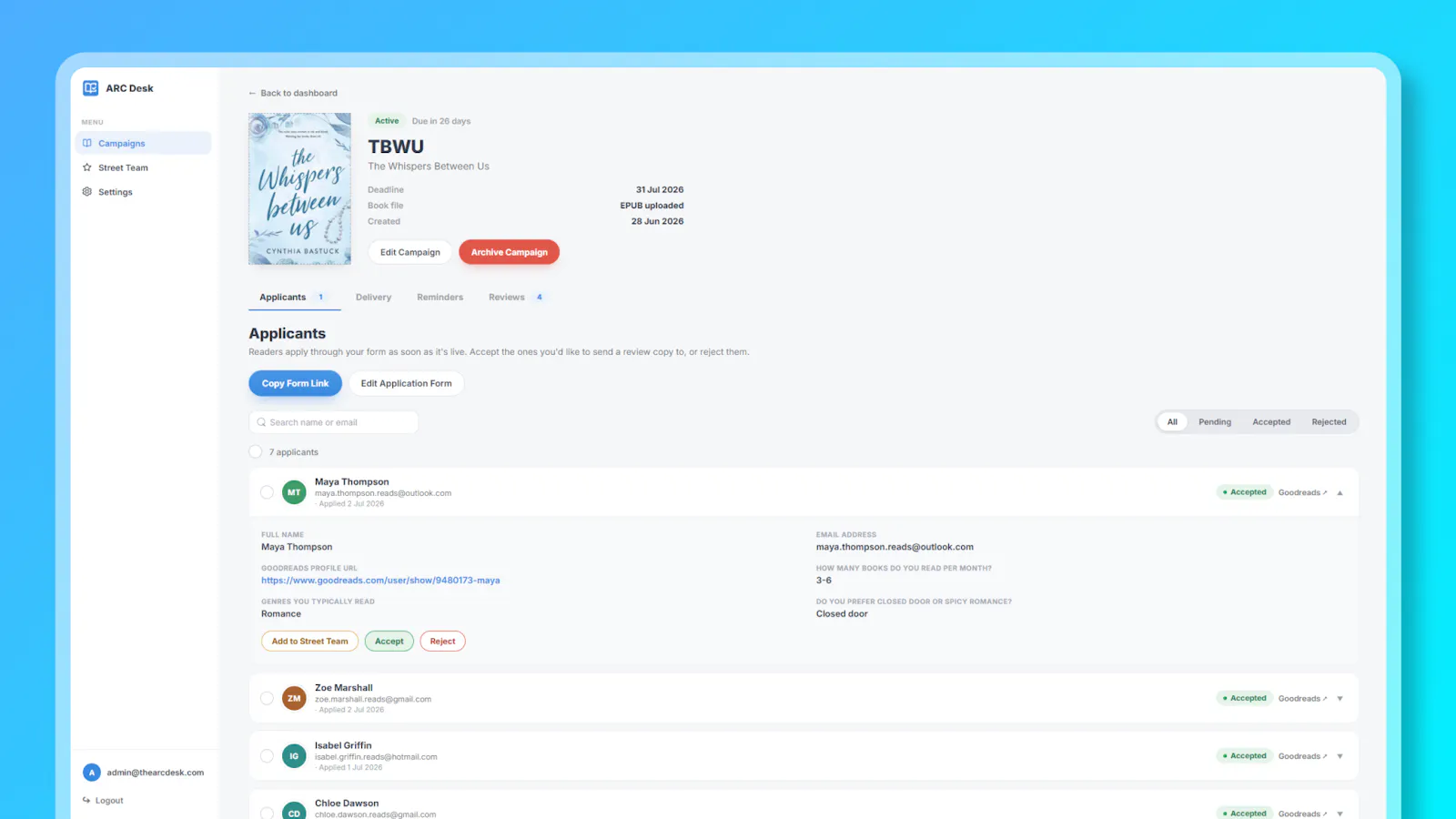This screenshot has height=819, width=1456.
Task: Select the All filter
Action: pos(1172,422)
